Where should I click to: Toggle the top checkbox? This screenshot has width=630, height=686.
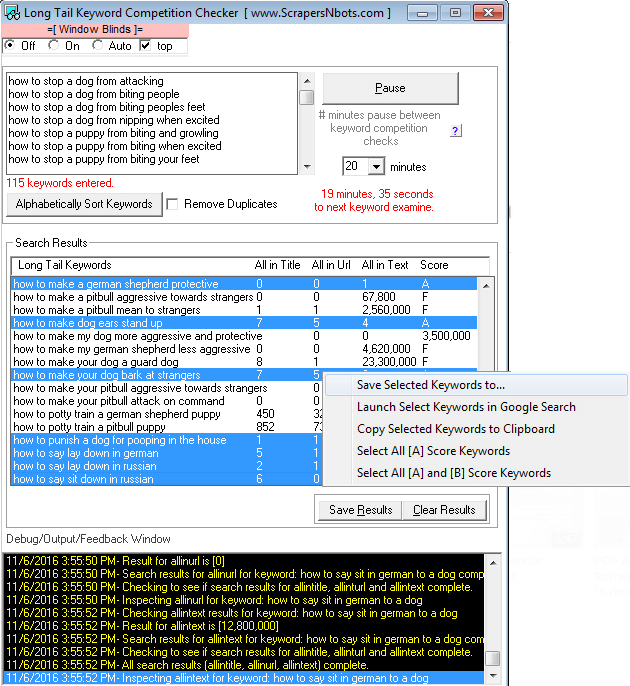pyautogui.click(x=145, y=46)
